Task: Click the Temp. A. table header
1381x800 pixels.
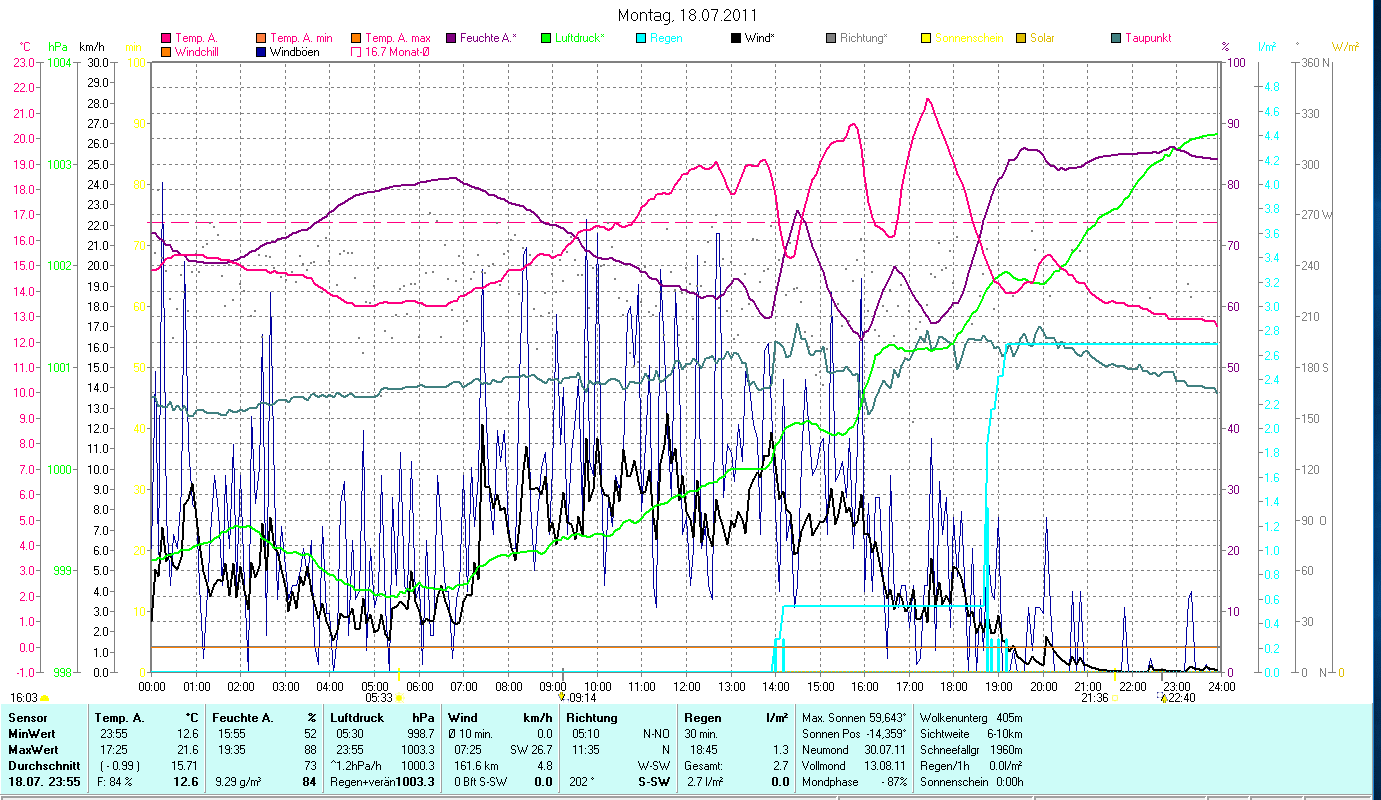Action: pyautogui.click(x=120, y=718)
